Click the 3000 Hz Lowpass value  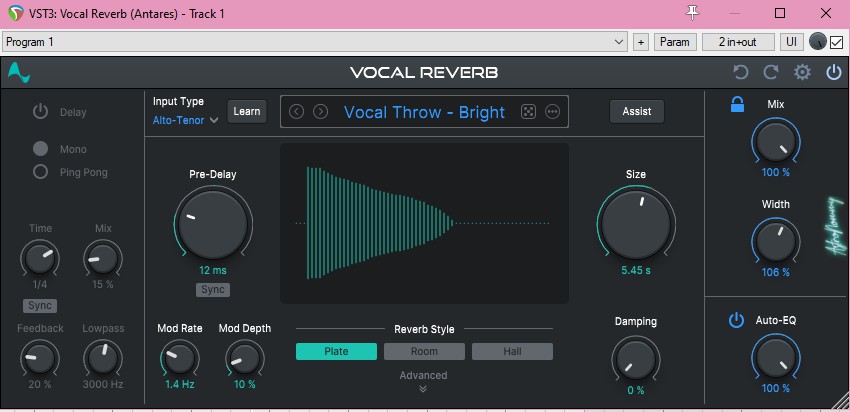[x=103, y=384]
